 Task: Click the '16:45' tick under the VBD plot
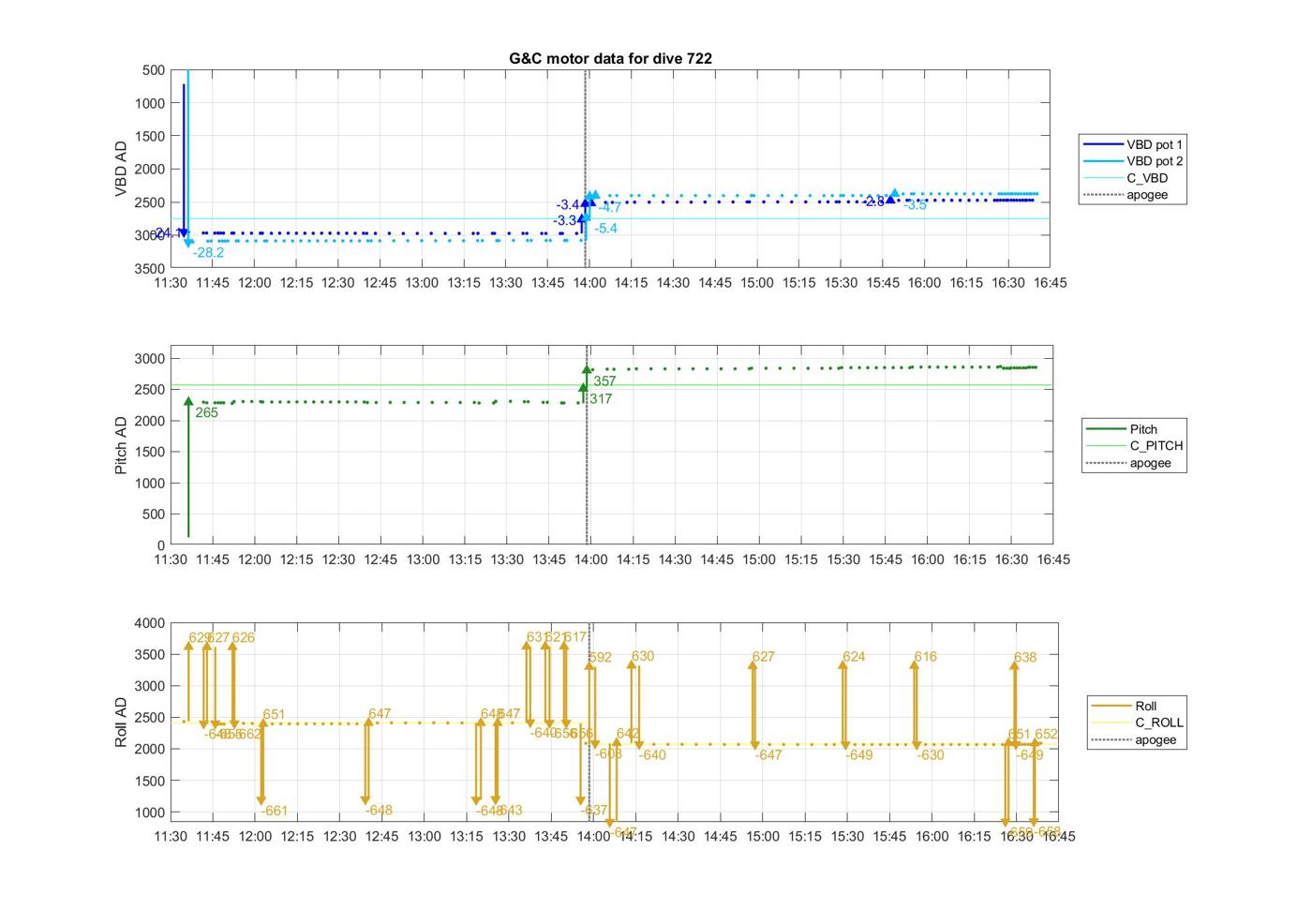click(1050, 283)
